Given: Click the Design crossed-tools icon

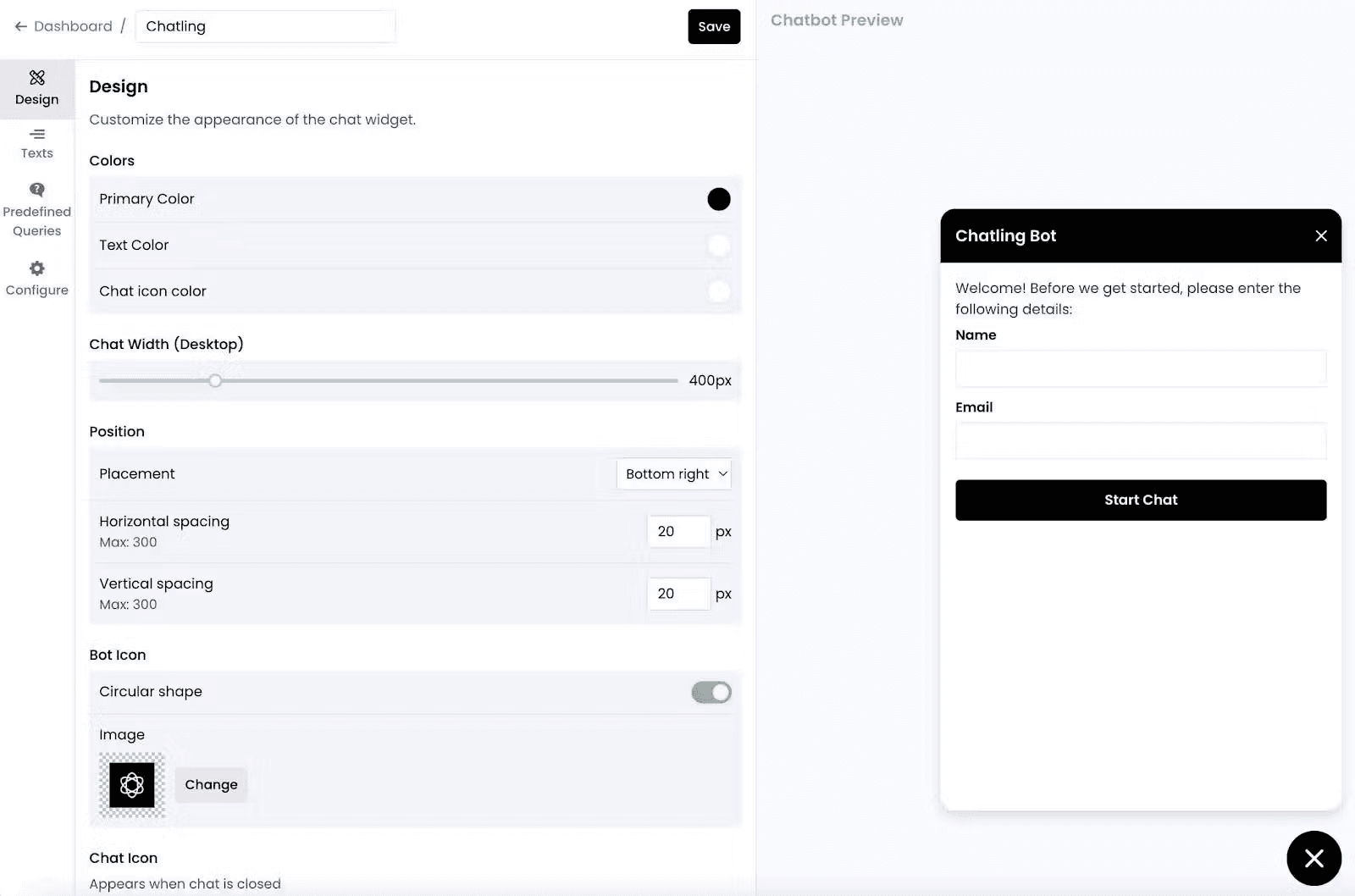Looking at the screenshot, I should pyautogui.click(x=37, y=78).
